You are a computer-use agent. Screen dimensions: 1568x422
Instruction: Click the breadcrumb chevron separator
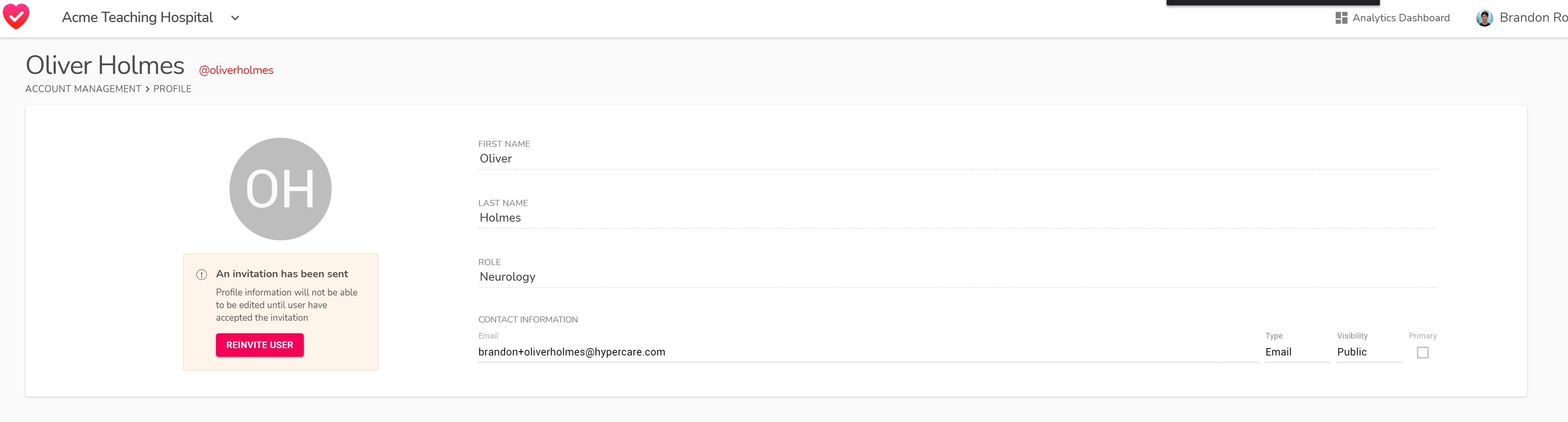(x=147, y=89)
